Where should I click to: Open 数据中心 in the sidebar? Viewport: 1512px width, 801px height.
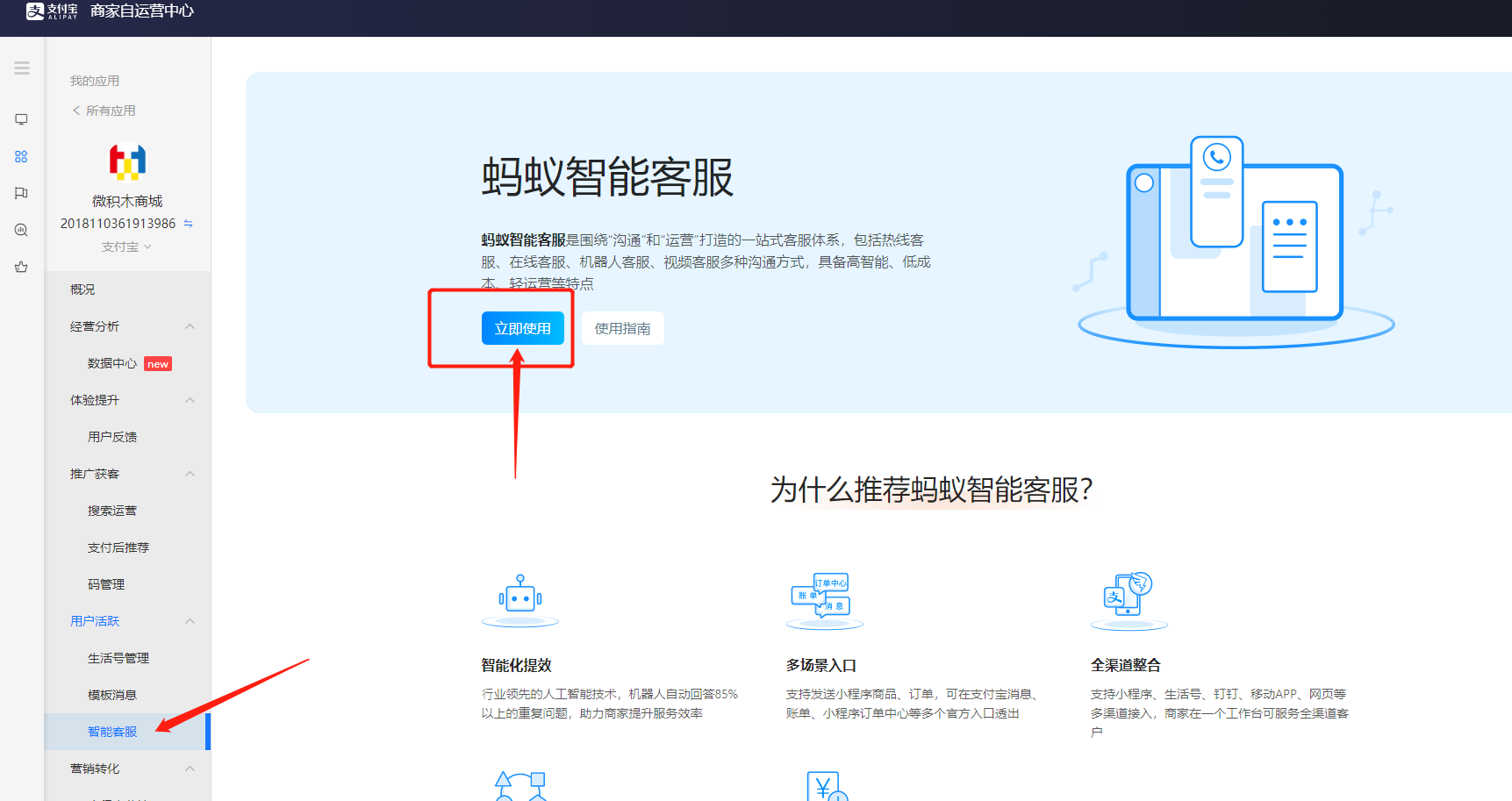point(112,363)
